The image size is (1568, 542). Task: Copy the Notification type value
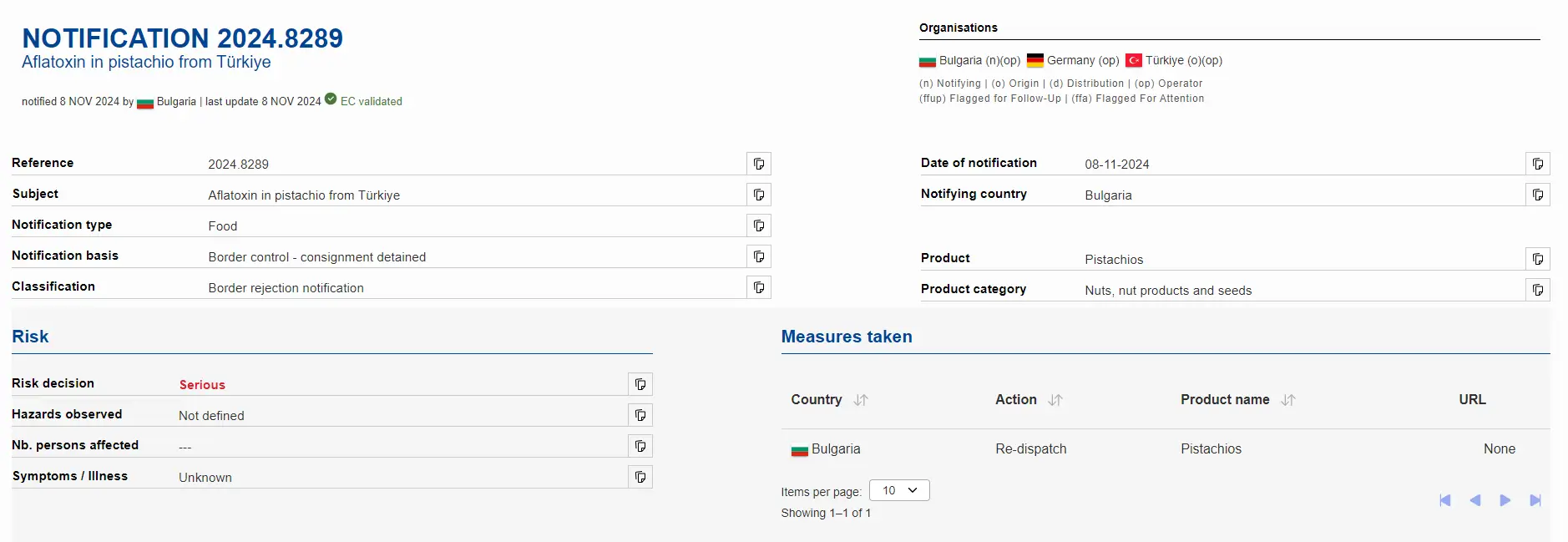pyautogui.click(x=758, y=225)
